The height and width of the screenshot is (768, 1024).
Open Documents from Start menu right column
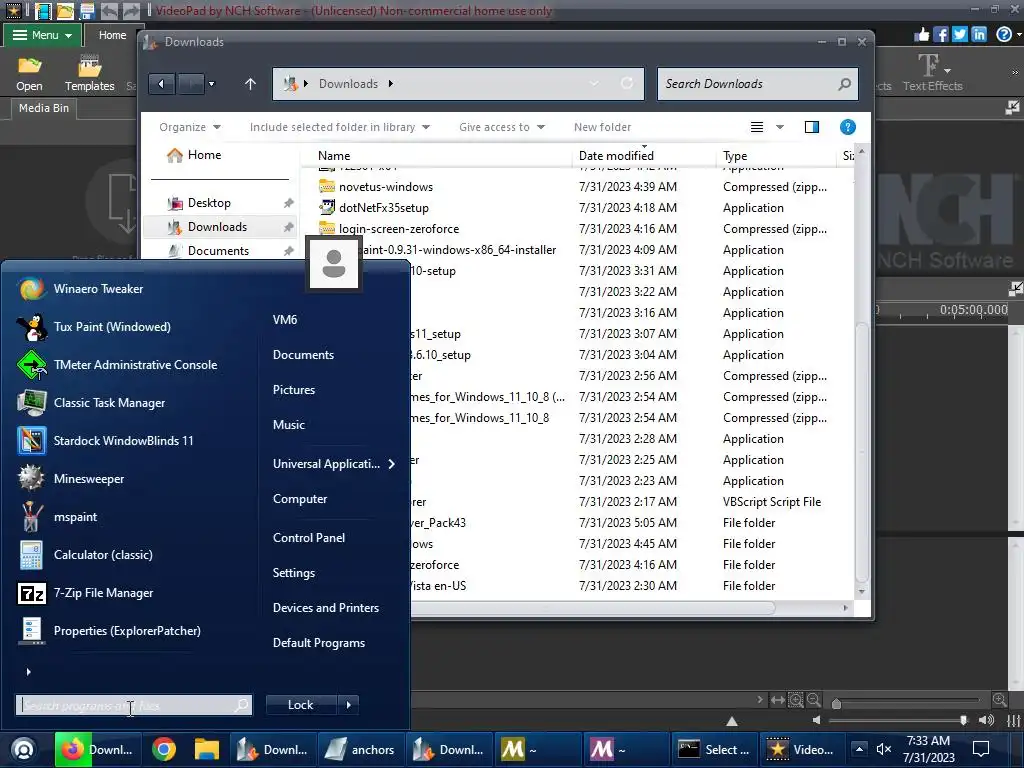coord(303,355)
